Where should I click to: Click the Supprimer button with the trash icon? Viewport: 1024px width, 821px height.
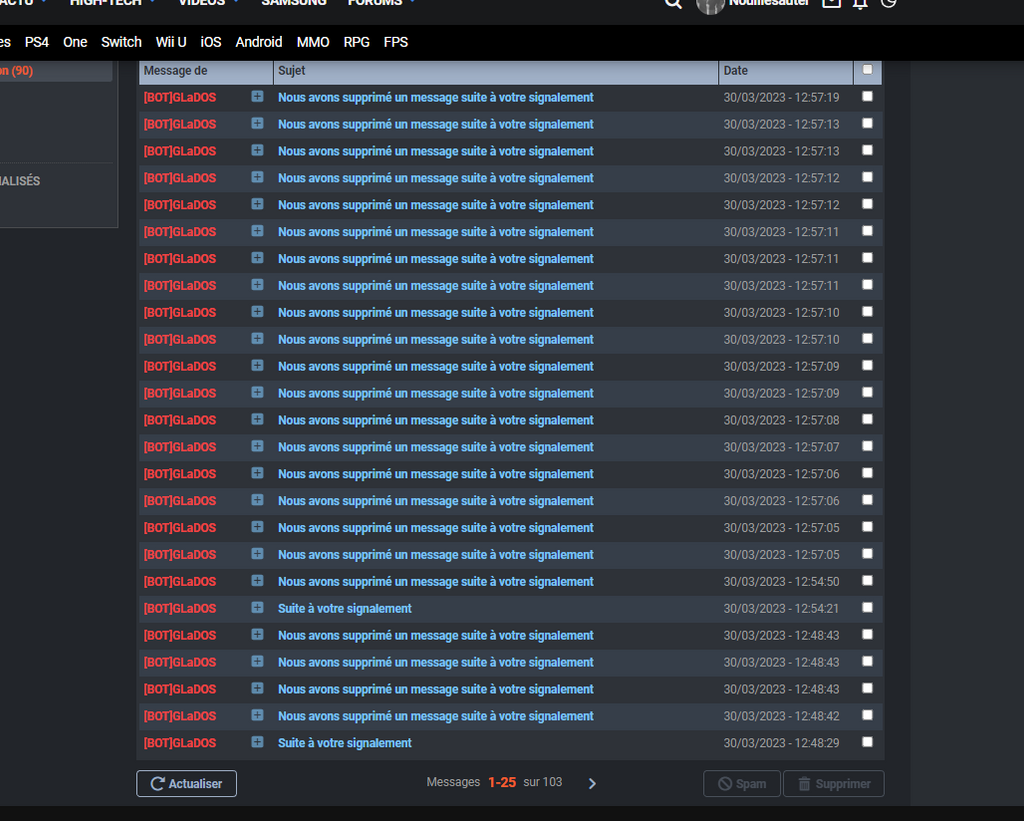click(x=833, y=784)
